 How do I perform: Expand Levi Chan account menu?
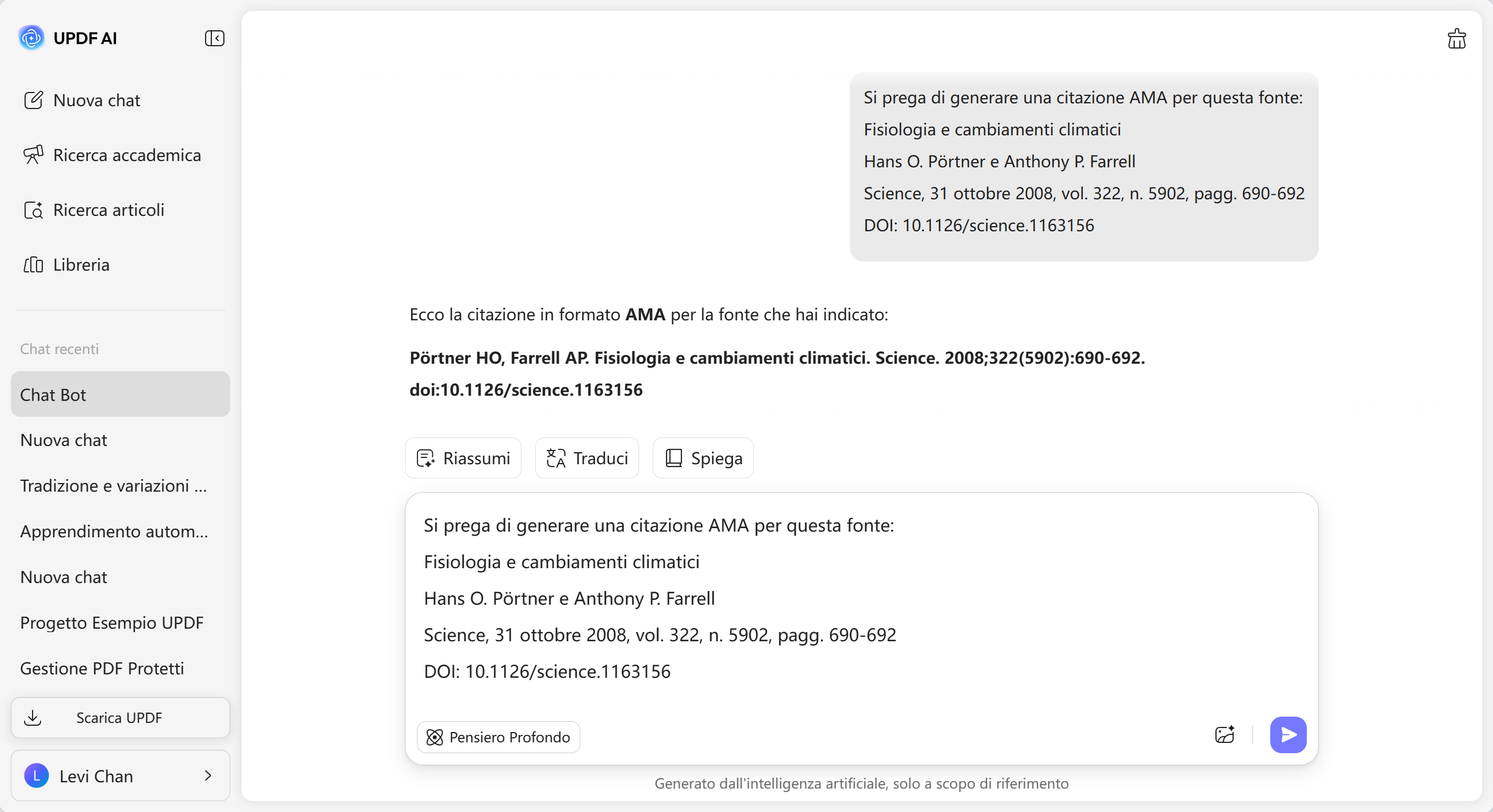[x=120, y=775]
